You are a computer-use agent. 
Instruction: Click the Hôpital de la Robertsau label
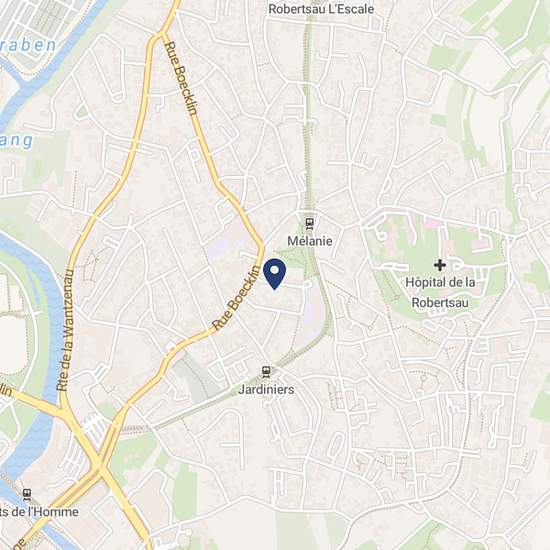coord(440,292)
